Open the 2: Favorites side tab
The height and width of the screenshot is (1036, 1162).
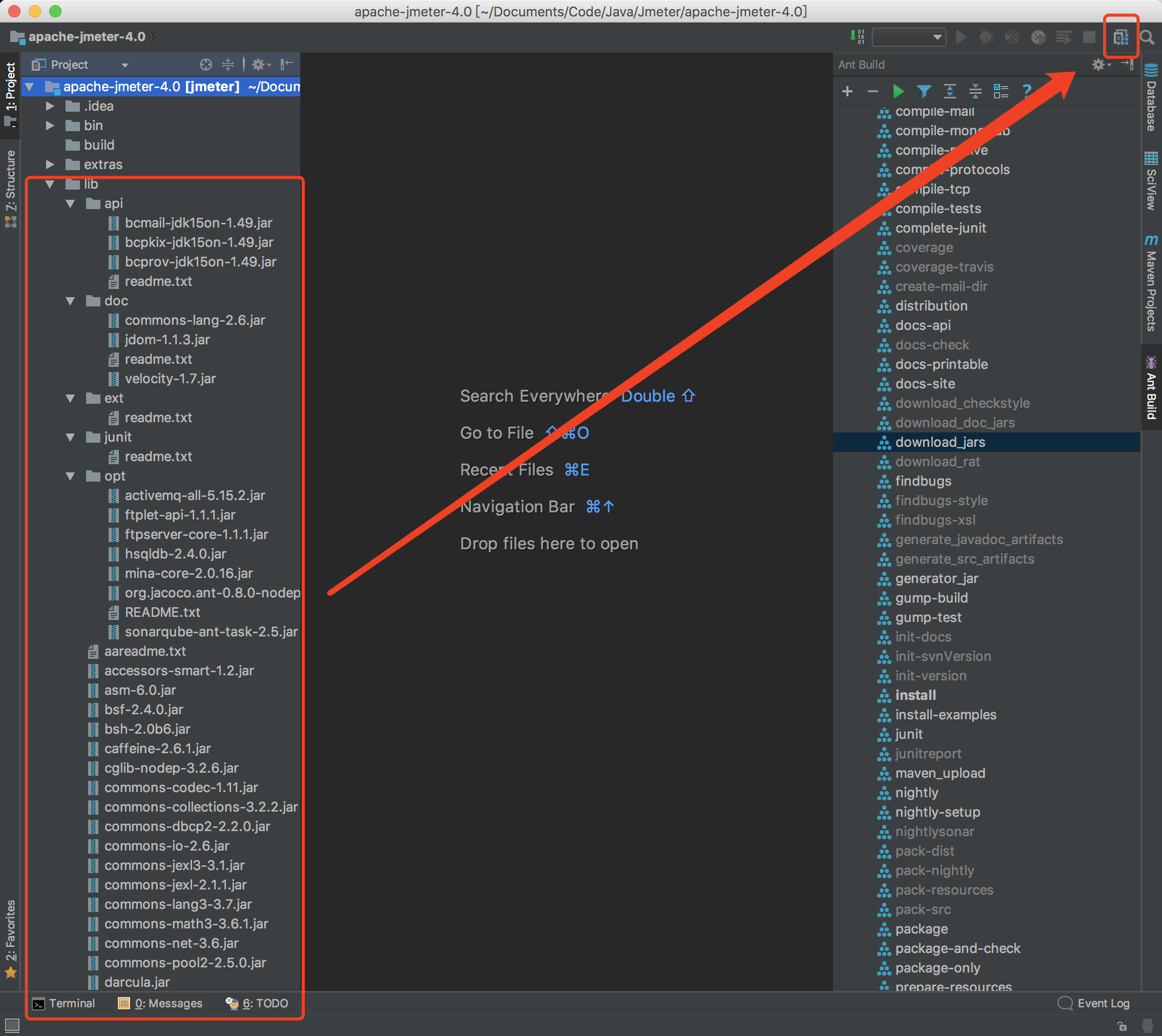[10, 939]
